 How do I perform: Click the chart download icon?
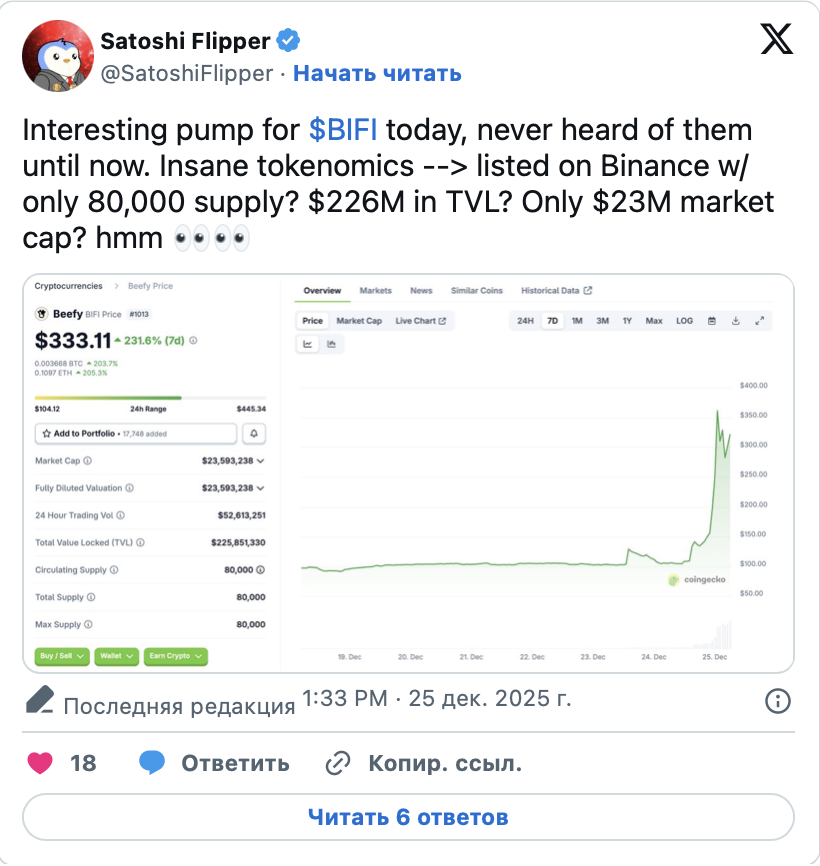pos(736,321)
